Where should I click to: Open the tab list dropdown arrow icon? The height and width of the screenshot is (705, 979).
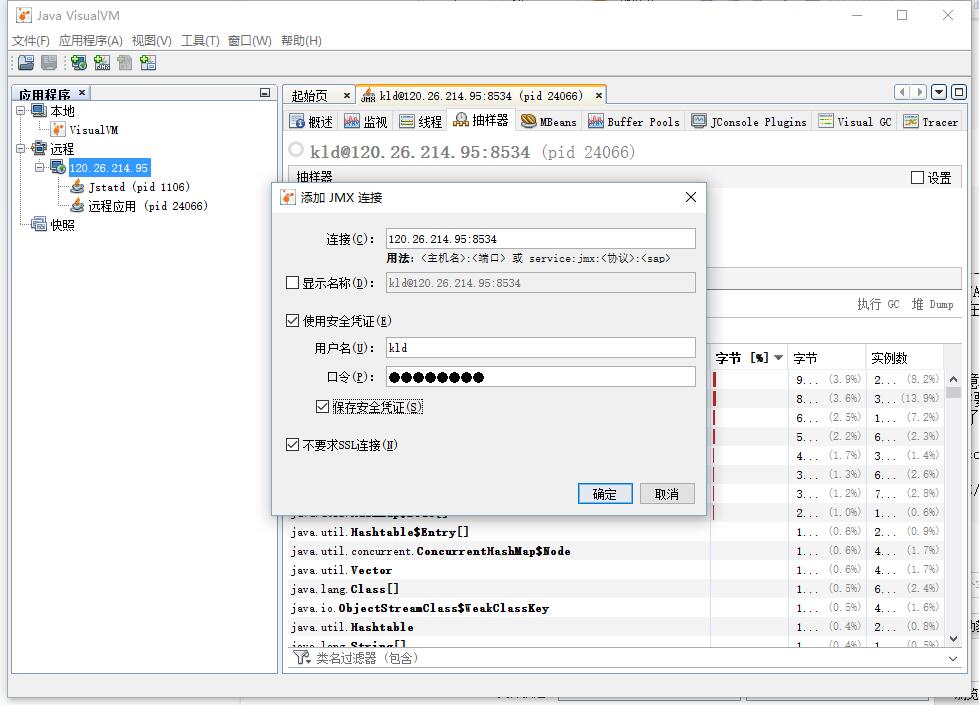click(936, 90)
